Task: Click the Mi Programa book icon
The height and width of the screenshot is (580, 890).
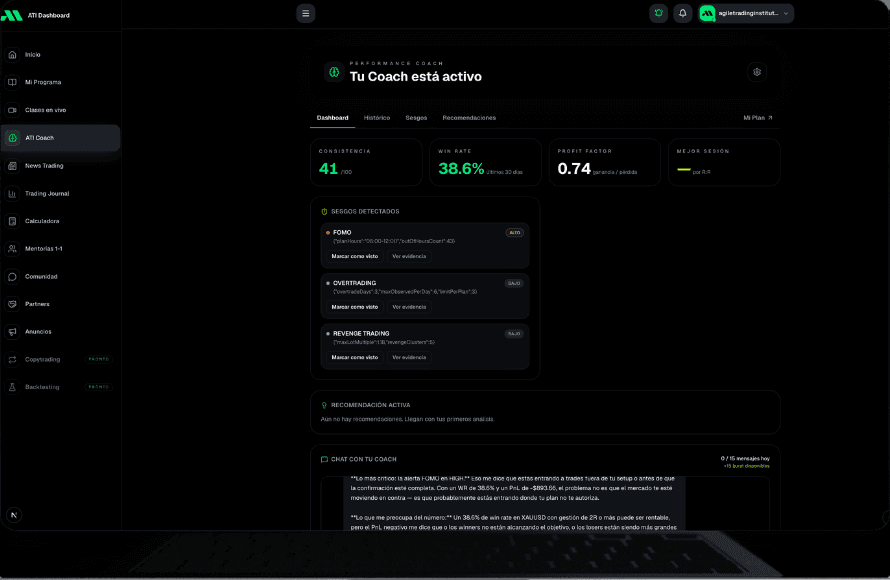Action: click(12, 82)
